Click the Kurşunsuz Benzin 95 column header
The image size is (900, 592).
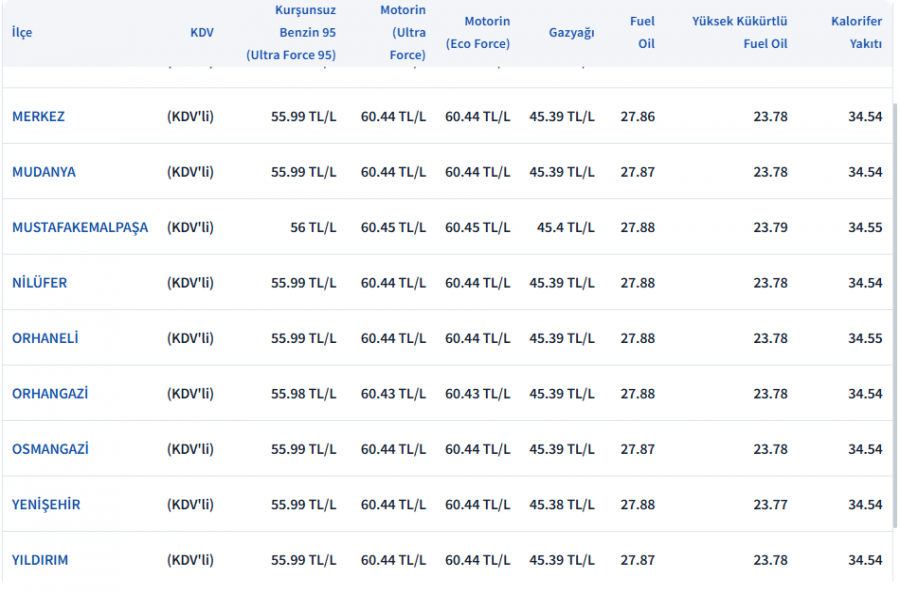pos(291,32)
